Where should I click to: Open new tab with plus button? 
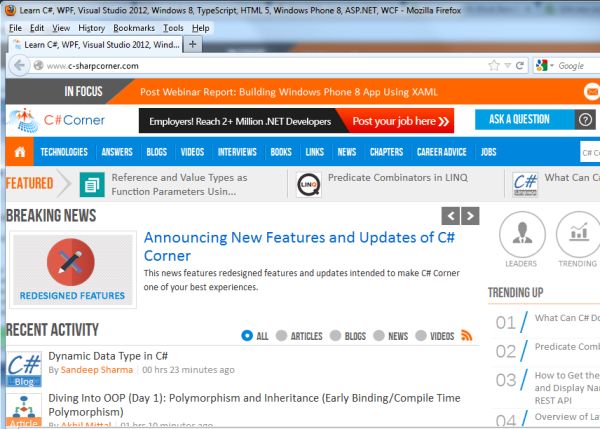tap(192, 44)
